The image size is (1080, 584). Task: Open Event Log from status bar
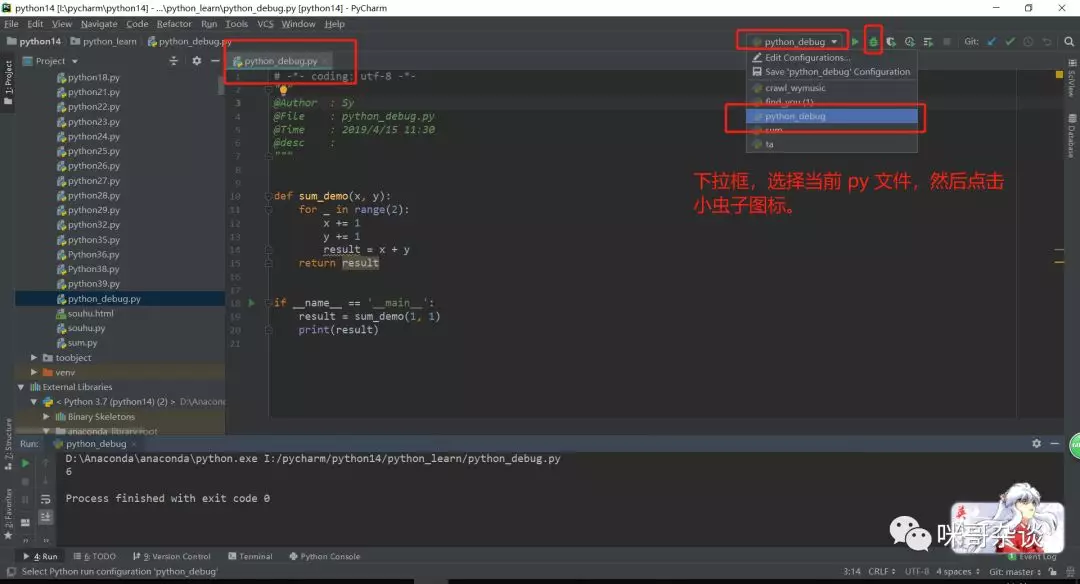click(1032, 556)
